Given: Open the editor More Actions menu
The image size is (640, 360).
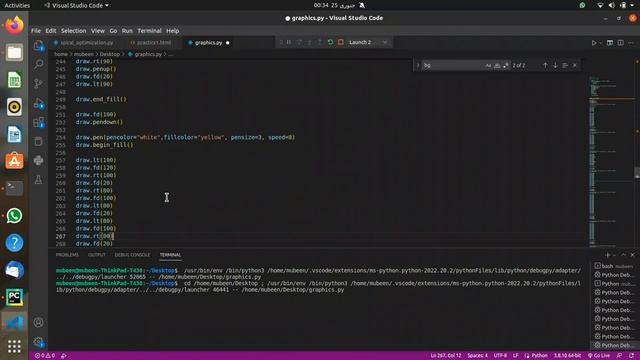Looking at the screenshot, I should (x=631, y=42).
